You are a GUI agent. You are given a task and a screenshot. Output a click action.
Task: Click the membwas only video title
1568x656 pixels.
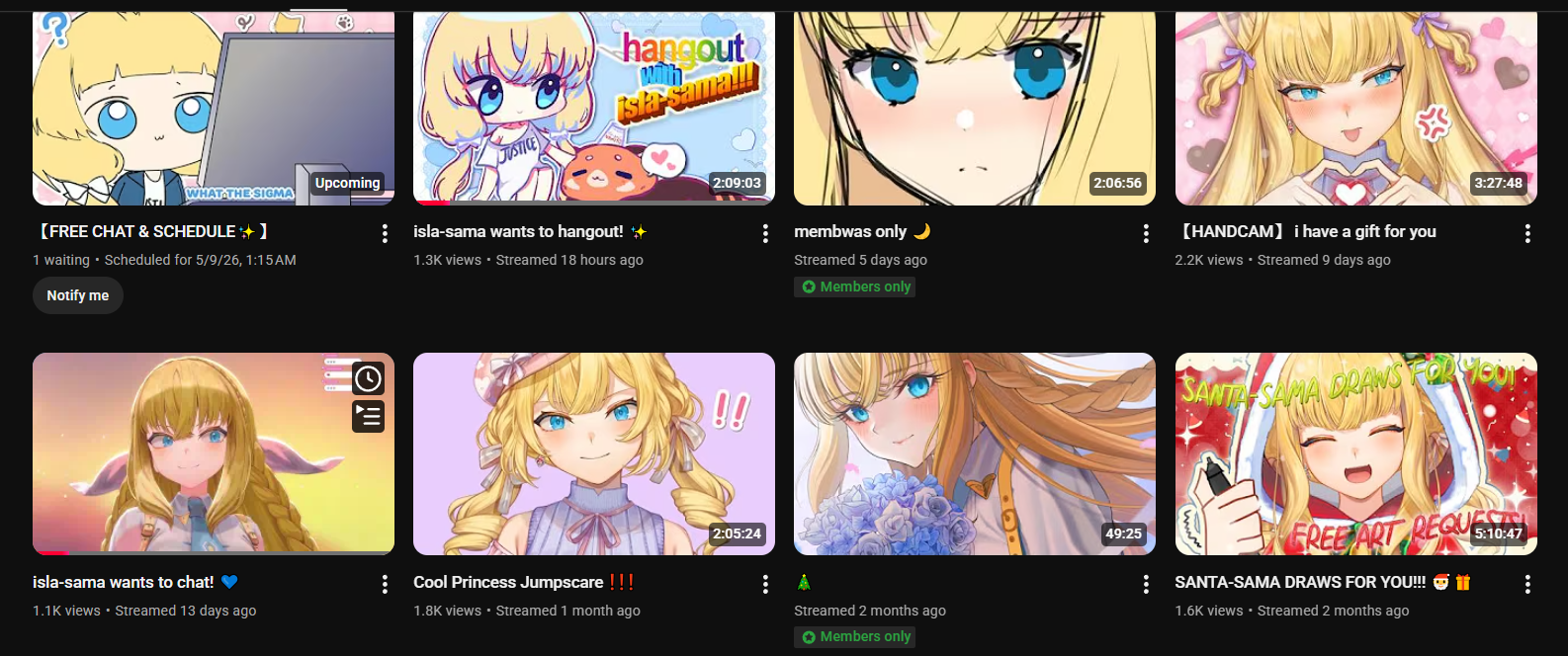tap(850, 231)
